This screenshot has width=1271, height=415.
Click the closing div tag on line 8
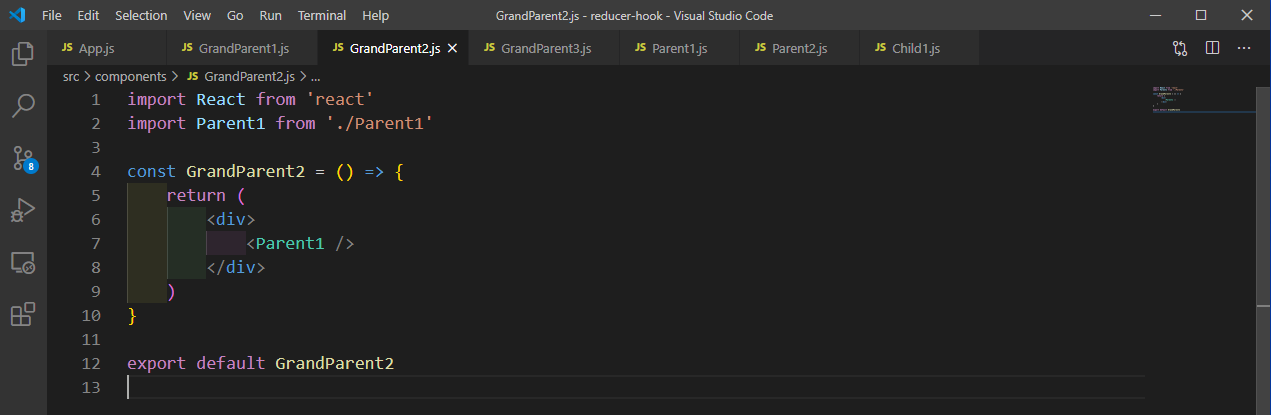tap(236, 268)
